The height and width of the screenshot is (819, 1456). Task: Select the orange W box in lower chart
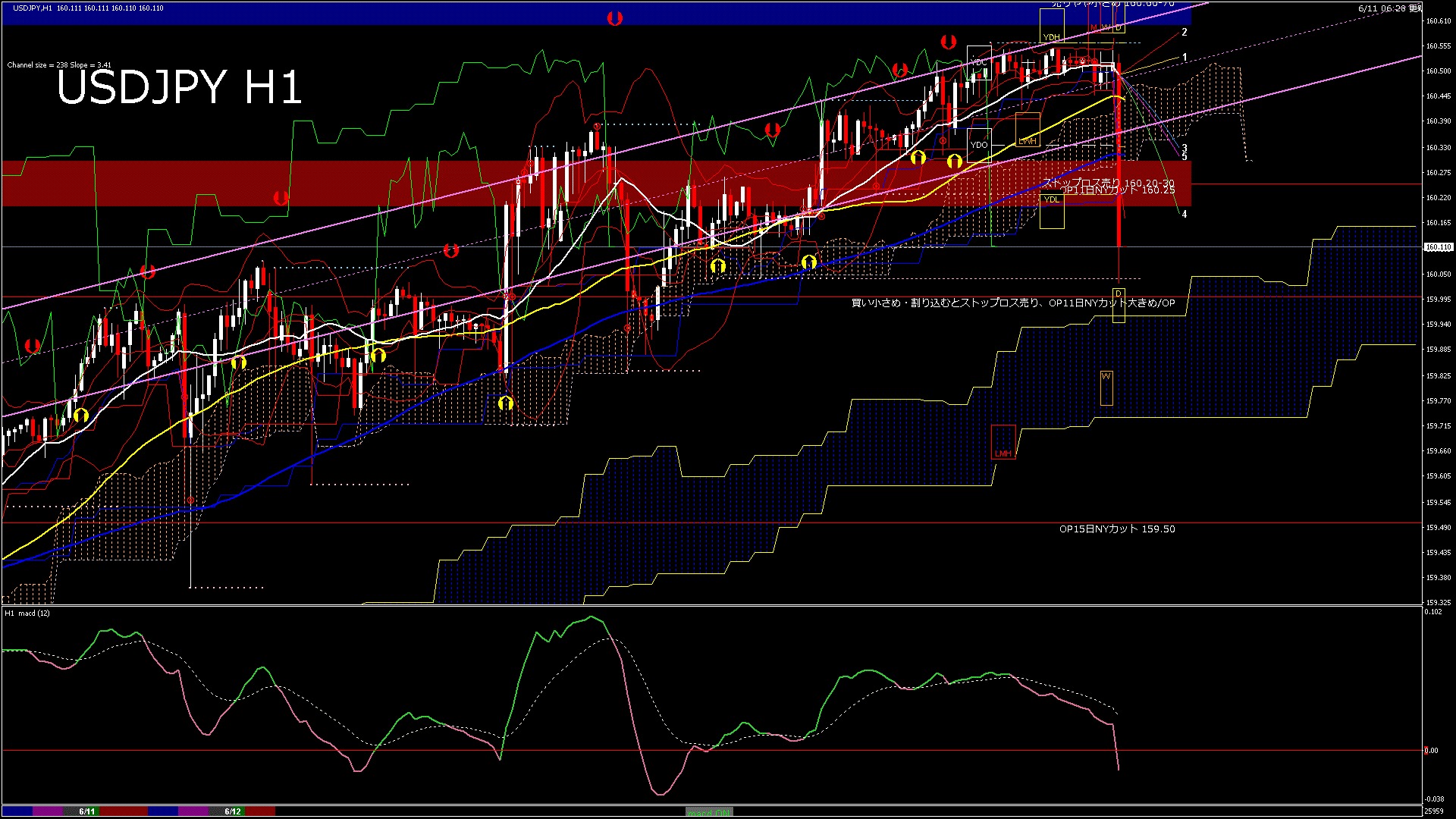tap(1106, 388)
